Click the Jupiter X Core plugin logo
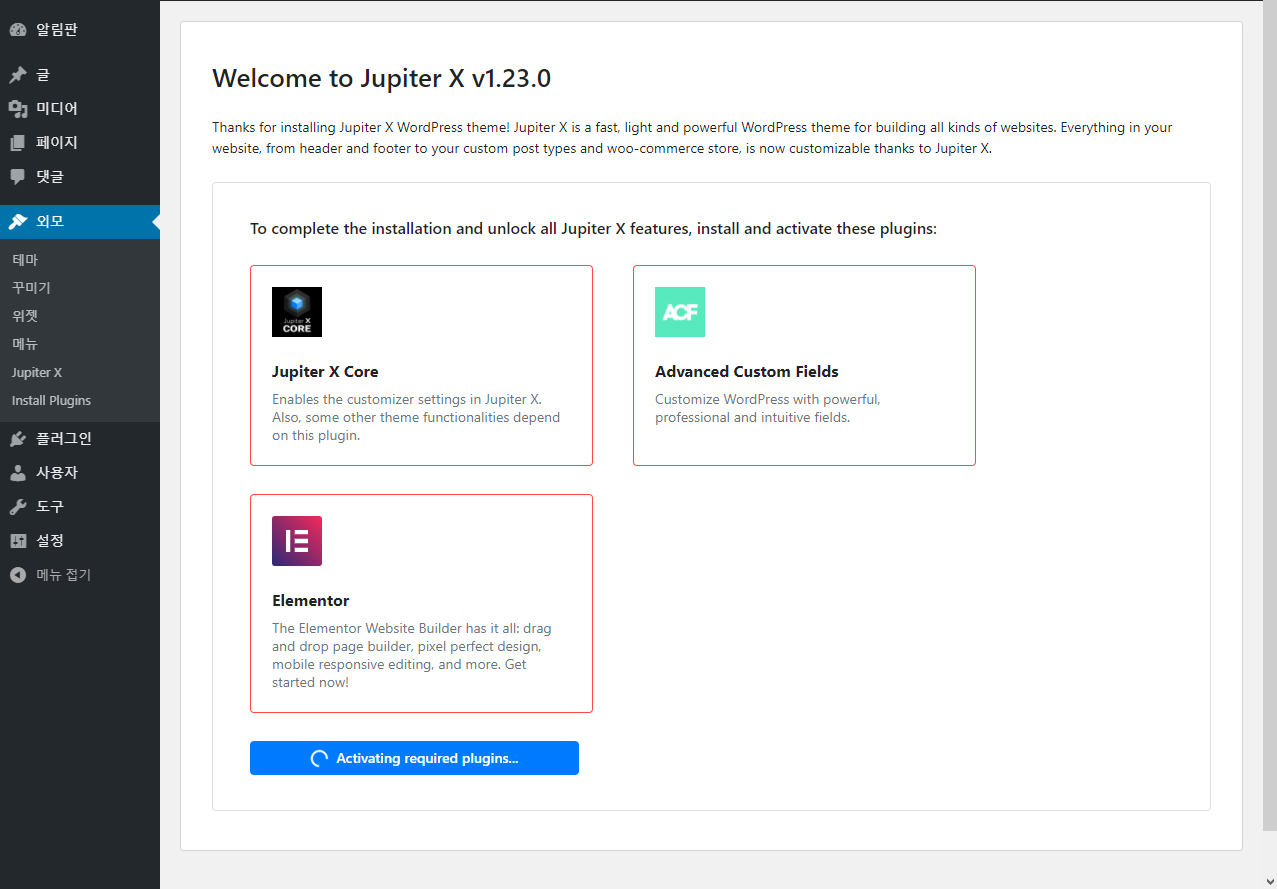 click(297, 312)
